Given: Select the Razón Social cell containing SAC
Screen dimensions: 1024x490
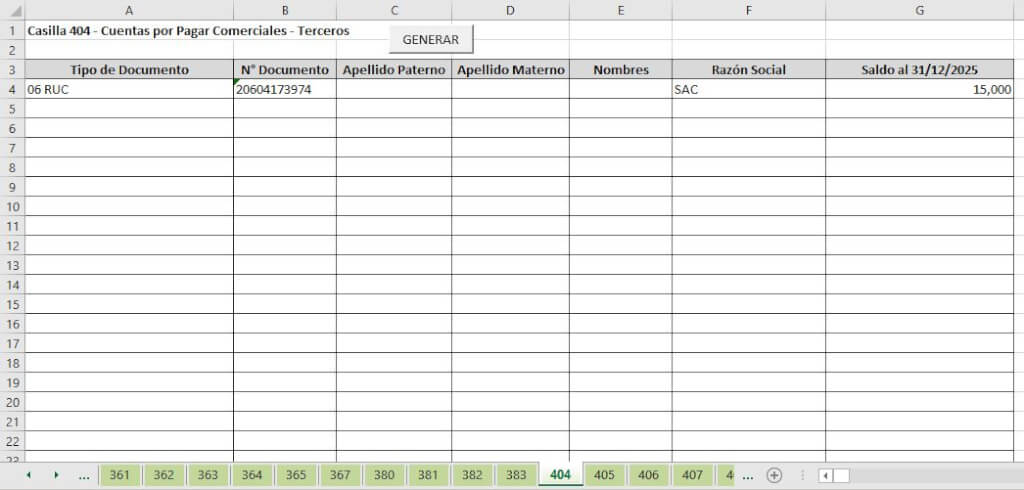Looking at the screenshot, I should [x=748, y=89].
